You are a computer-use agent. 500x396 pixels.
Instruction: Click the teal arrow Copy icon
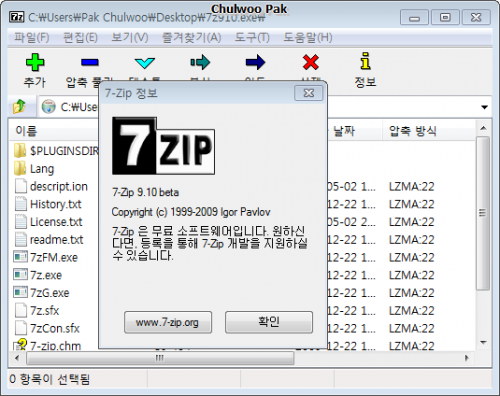coord(200,62)
